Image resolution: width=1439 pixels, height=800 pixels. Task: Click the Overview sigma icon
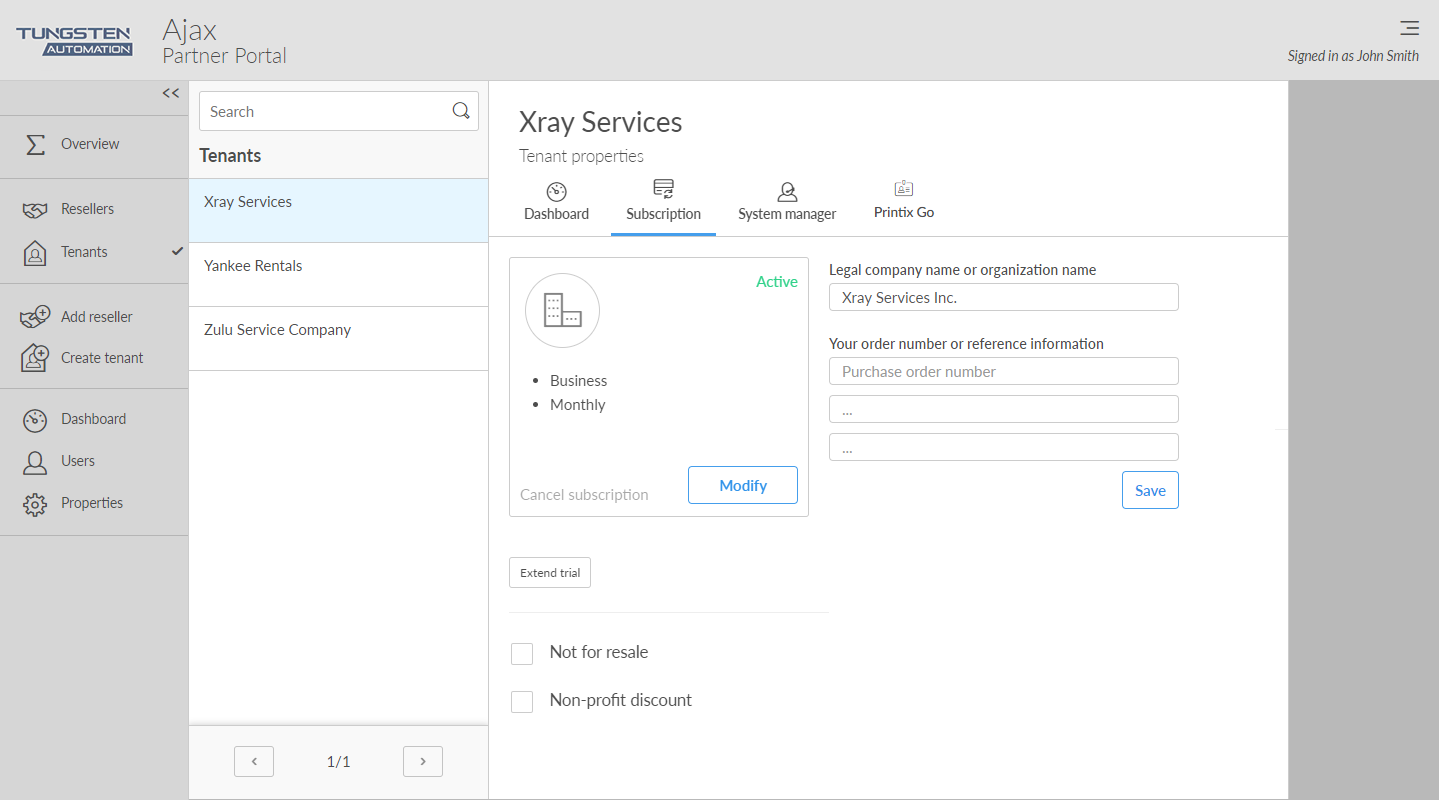(x=35, y=144)
